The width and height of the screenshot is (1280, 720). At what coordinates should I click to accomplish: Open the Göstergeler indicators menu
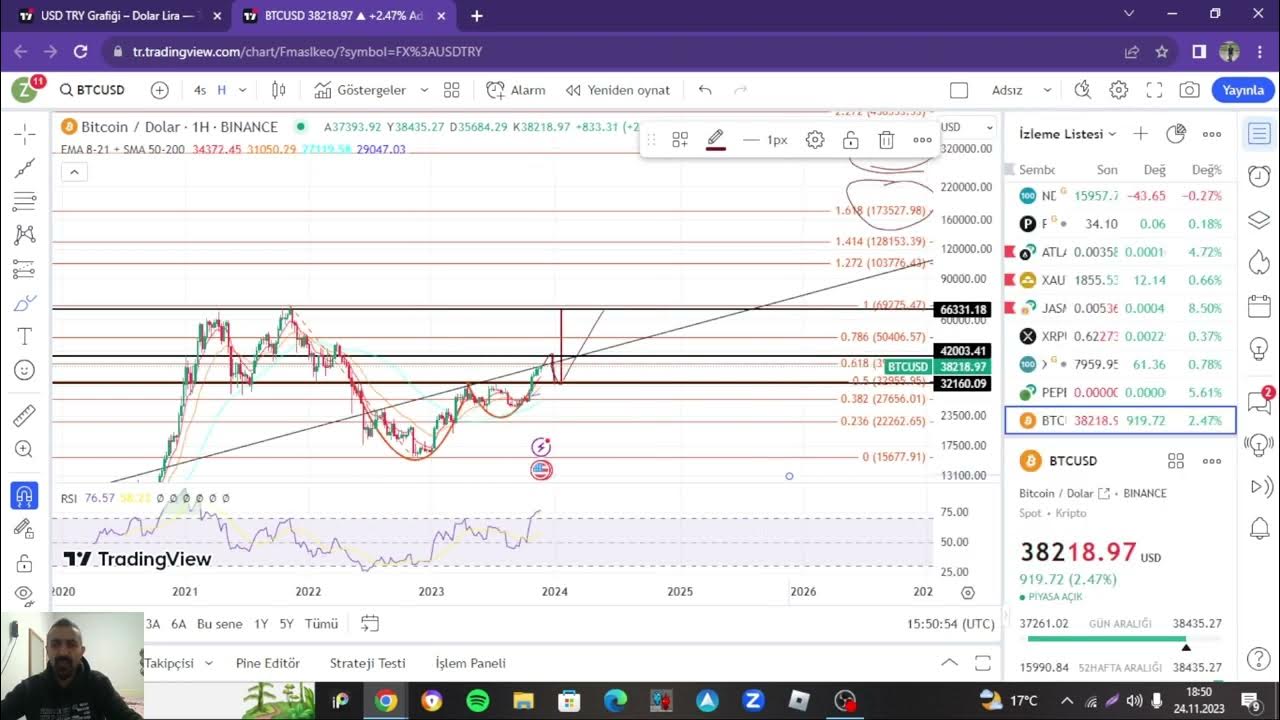click(x=360, y=90)
